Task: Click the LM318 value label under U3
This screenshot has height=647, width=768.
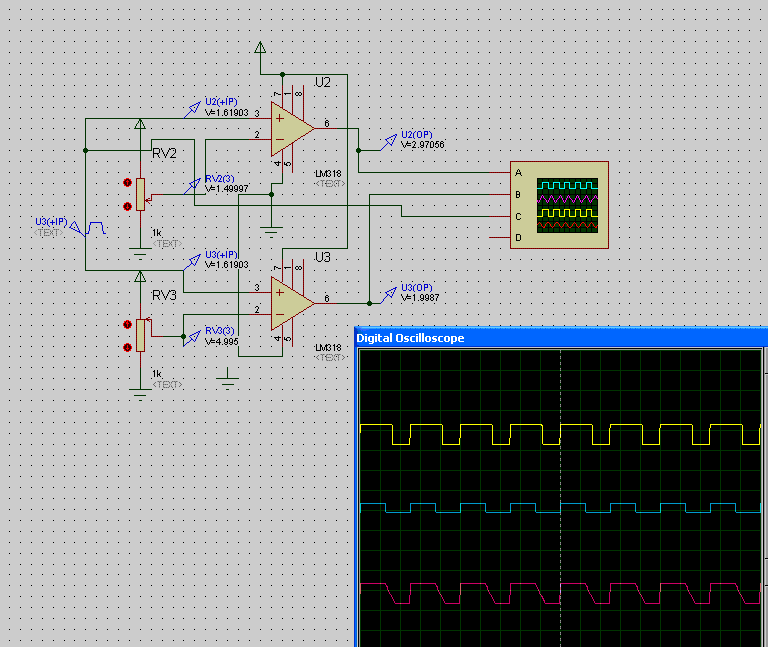Action: [x=328, y=348]
